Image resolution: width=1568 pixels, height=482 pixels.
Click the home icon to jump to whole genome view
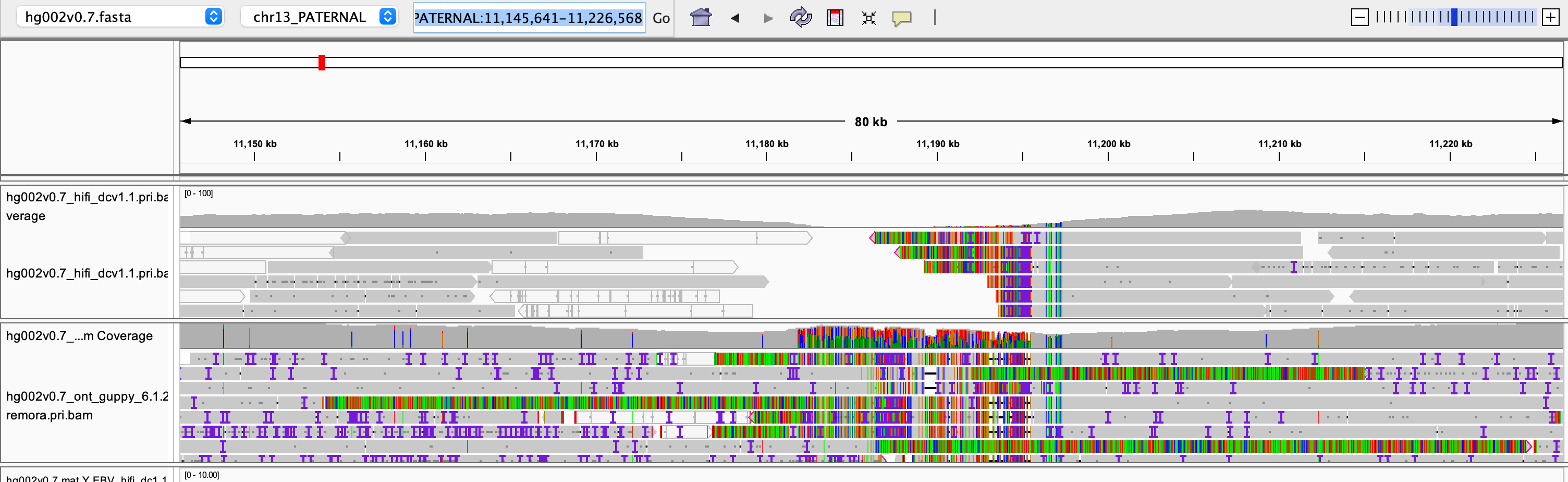pos(701,18)
